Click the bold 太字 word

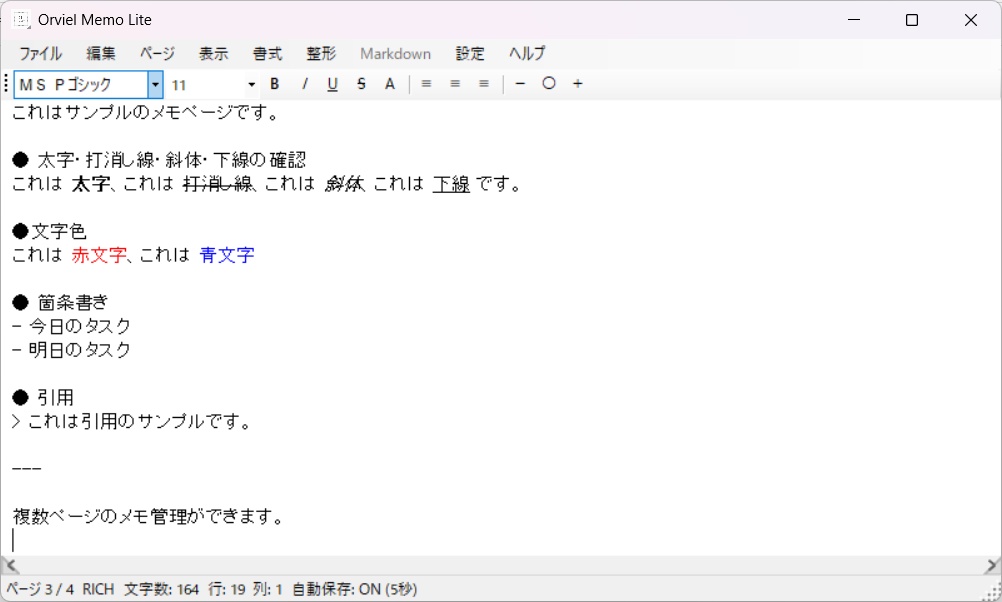coord(91,184)
